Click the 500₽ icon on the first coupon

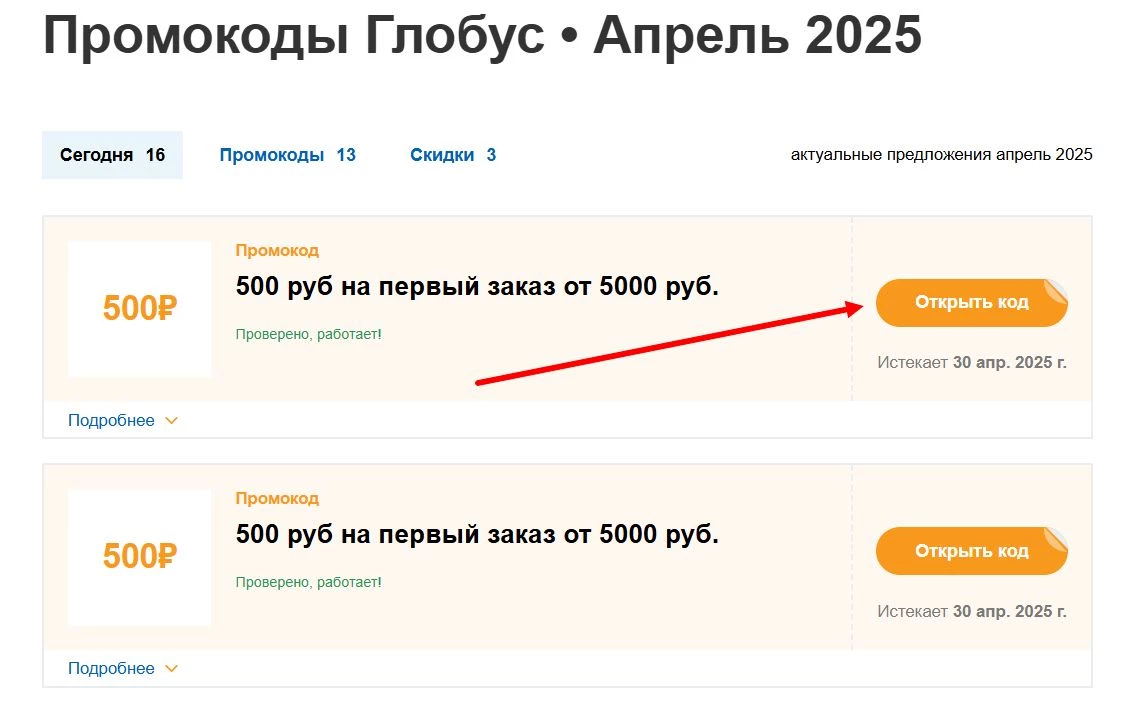point(139,309)
